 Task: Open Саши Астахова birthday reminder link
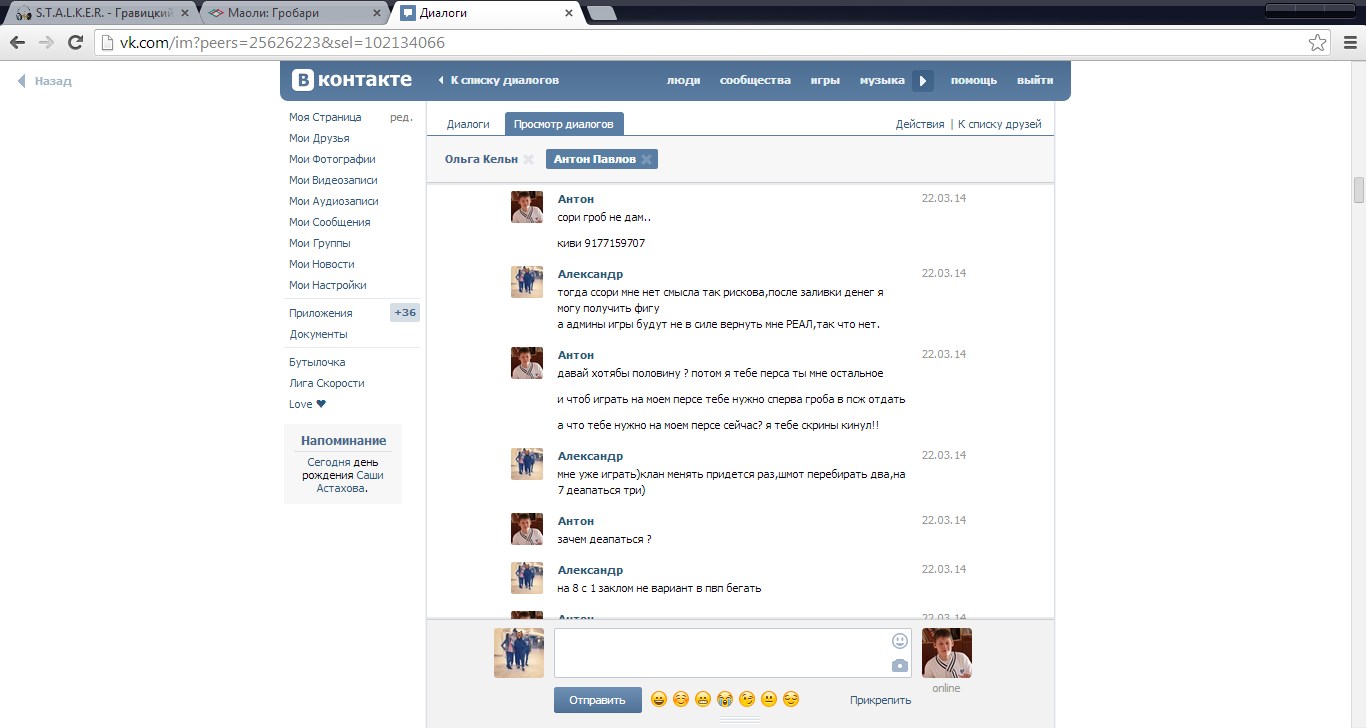coord(350,482)
